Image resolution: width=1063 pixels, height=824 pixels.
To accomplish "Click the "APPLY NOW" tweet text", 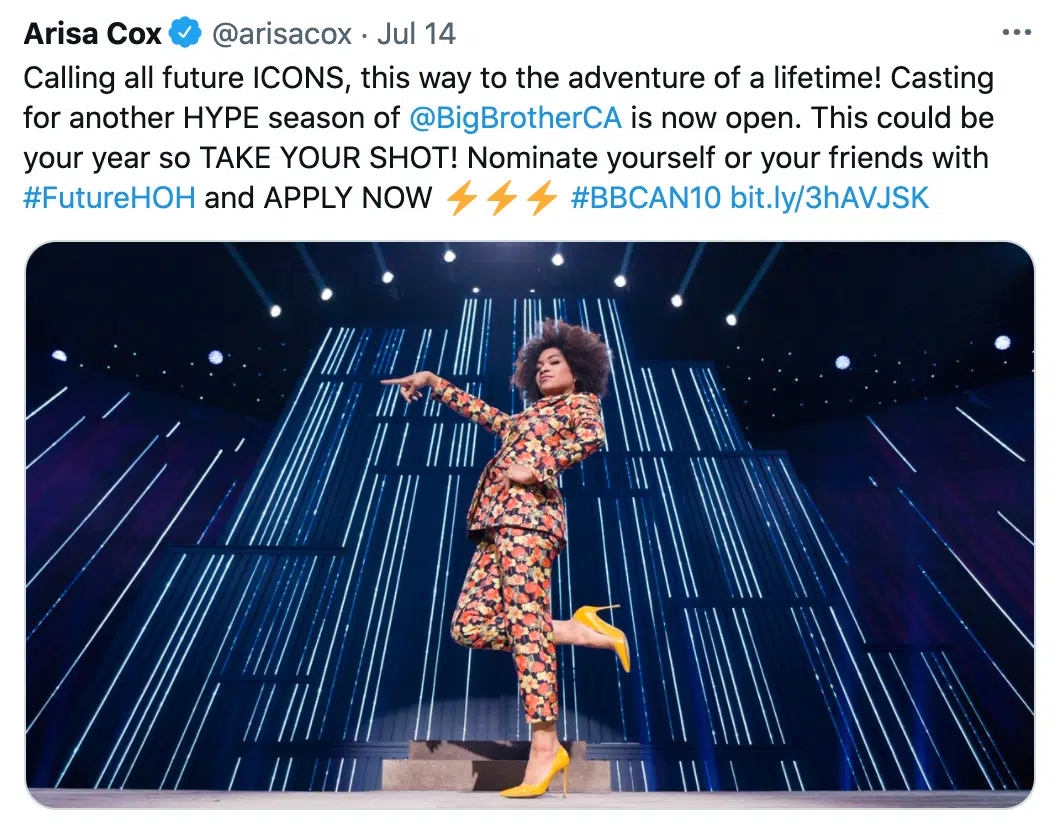I will click(x=348, y=198).
